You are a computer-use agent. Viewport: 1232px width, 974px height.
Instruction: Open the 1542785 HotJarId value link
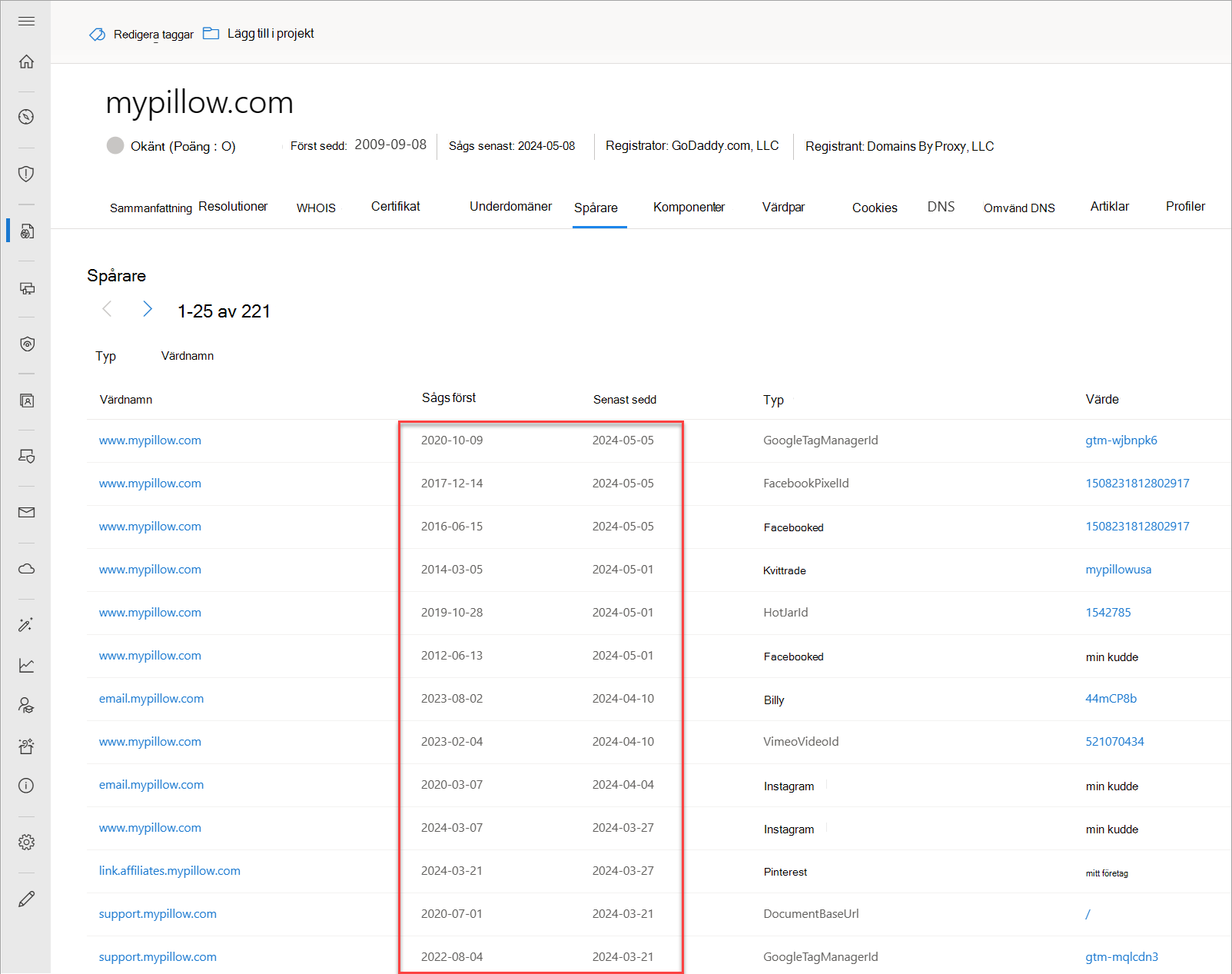coord(1108,613)
